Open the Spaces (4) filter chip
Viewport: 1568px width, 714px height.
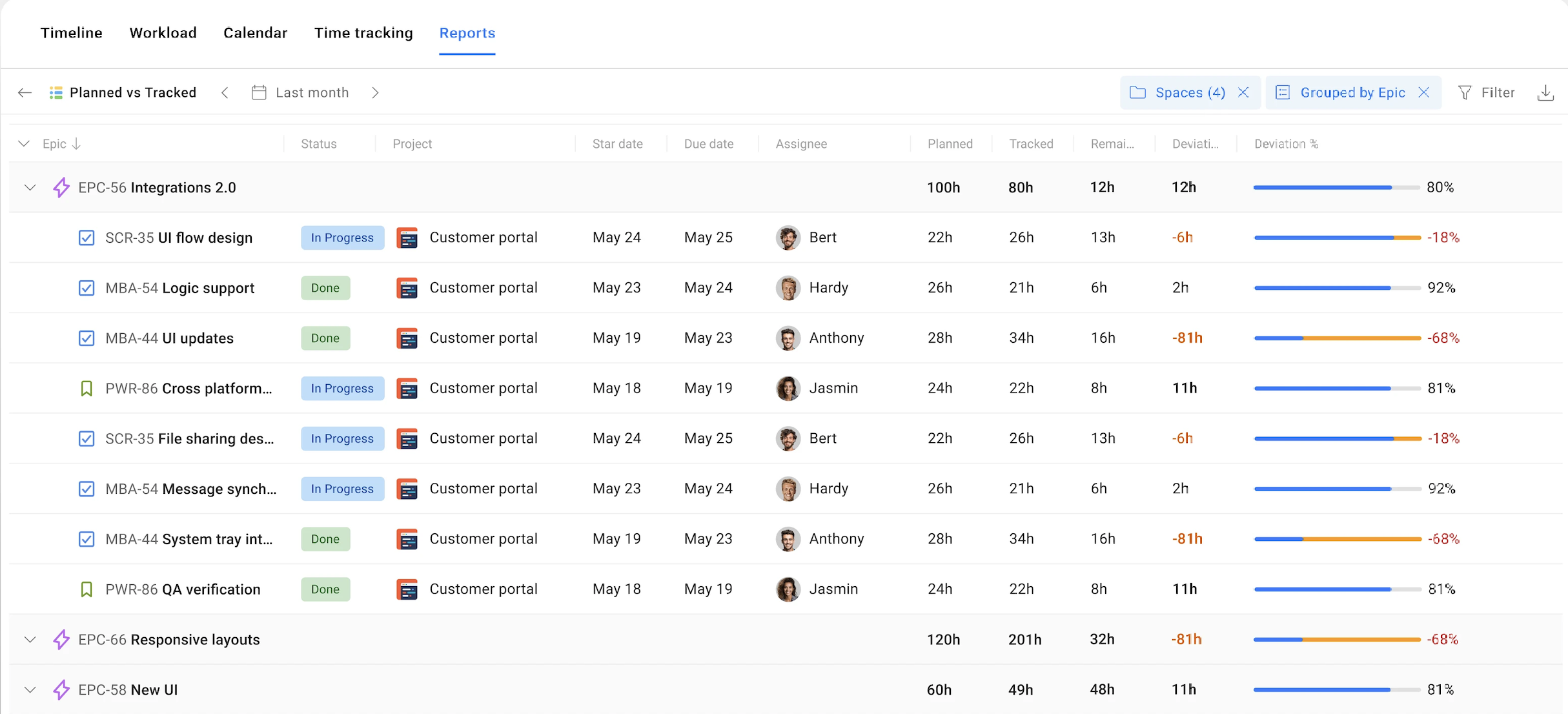(x=1190, y=93)
